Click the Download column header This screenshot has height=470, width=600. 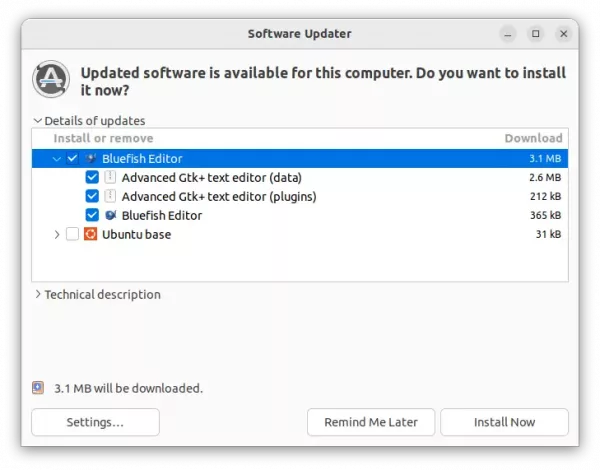[533, 138]
